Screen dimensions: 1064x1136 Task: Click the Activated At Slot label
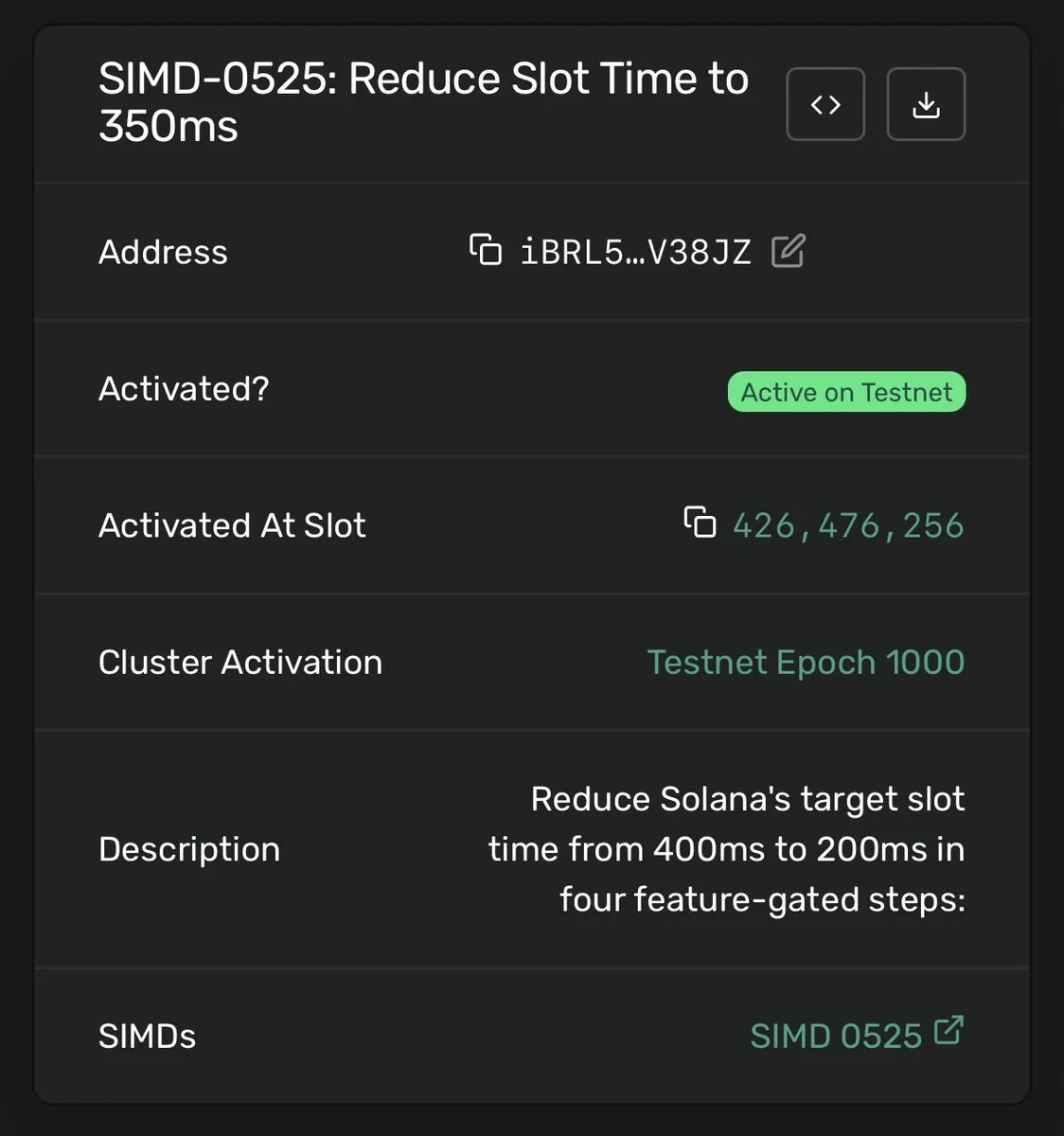[x=232, y=525]
